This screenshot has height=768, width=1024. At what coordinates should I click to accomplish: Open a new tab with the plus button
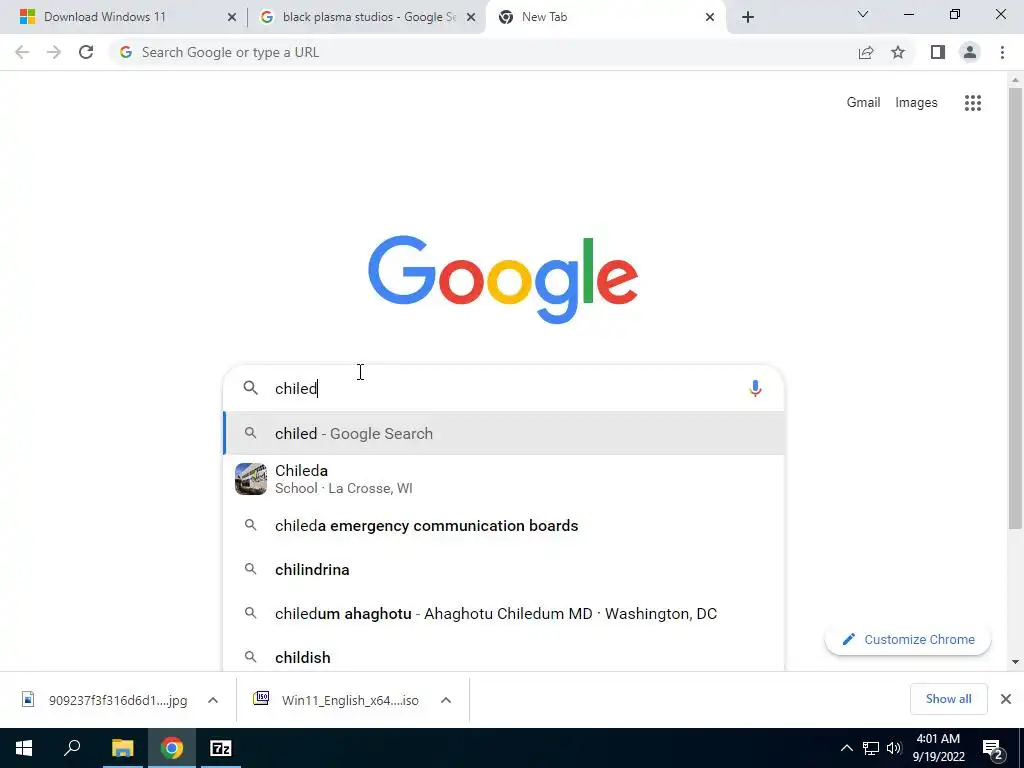pos(748,17)
